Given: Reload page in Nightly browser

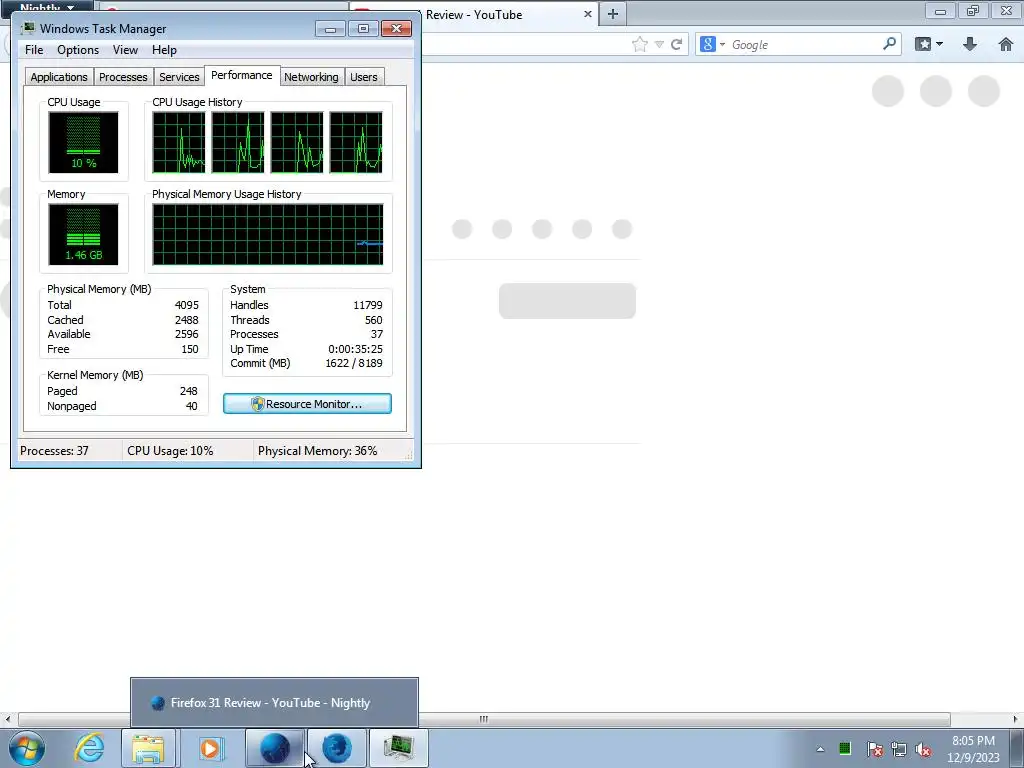Looking at the screenshot, I should point(677,44).
